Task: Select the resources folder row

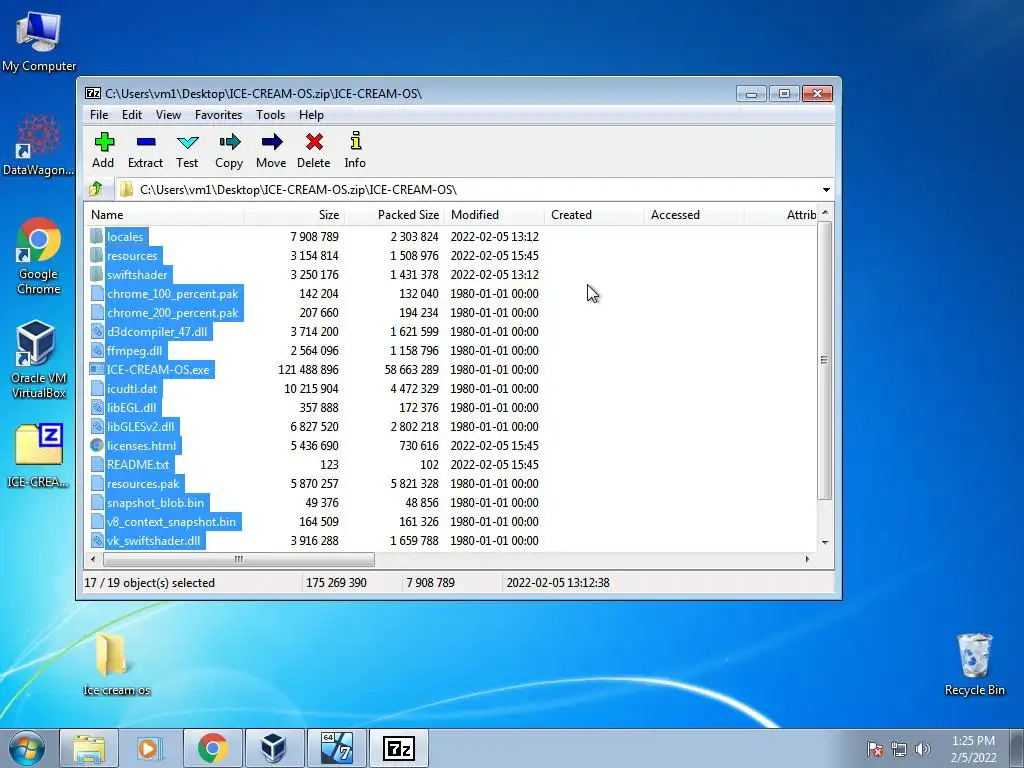Action: [451, 255]
